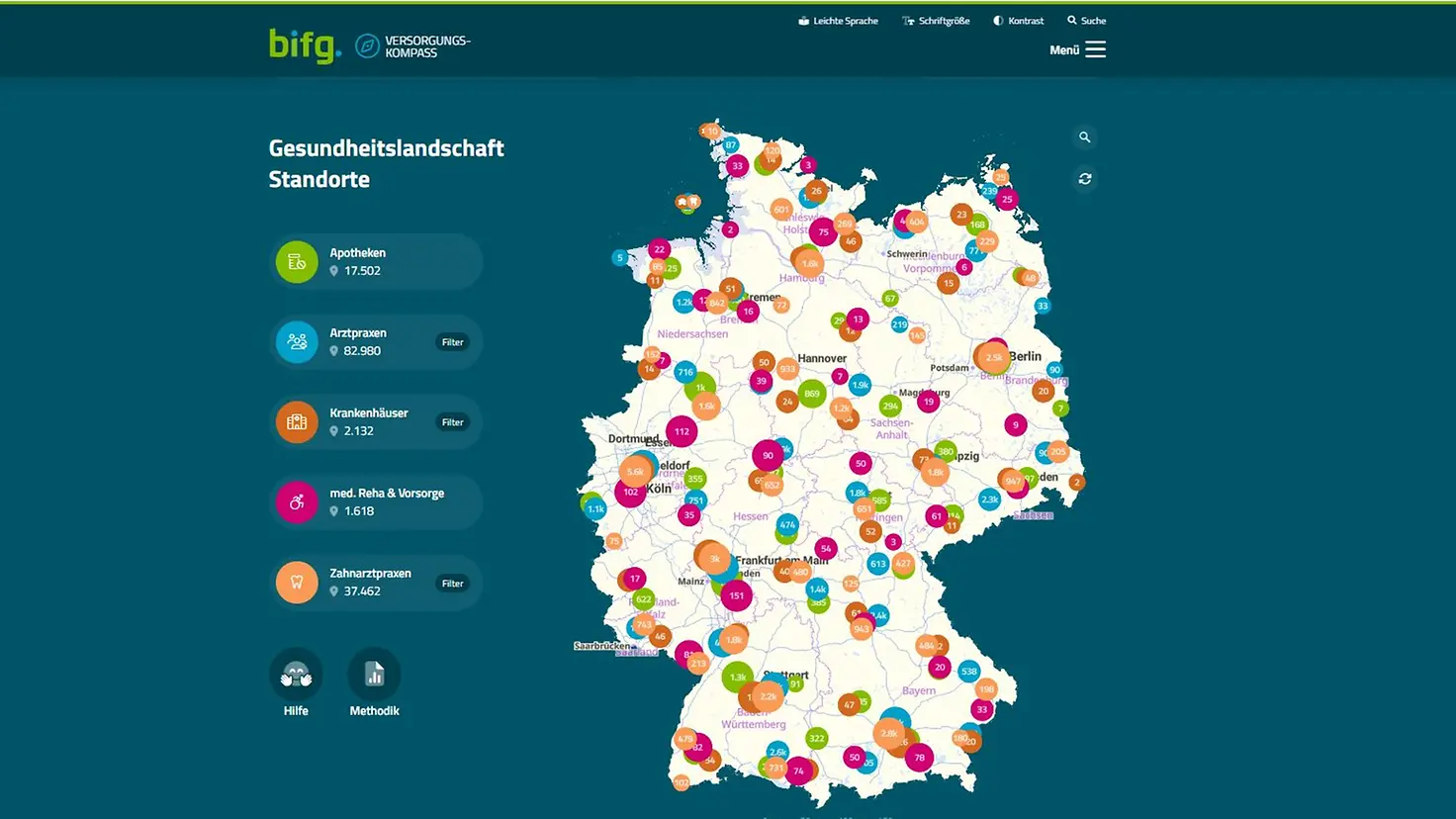Switch to Leichte Sprache
This screenshot has height=819, width=1456.
point(838,21)
